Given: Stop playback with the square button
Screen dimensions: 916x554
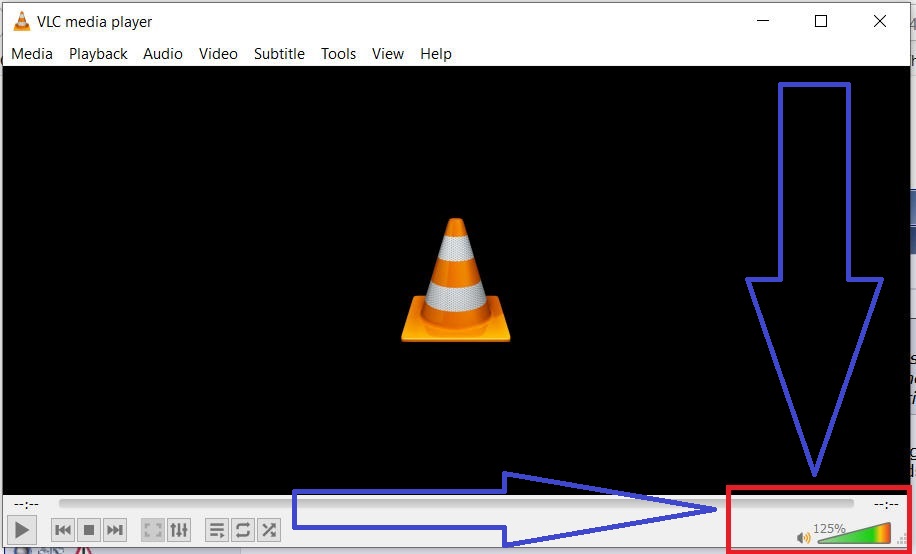Looking at the screenshot, I should click(89, 530).
